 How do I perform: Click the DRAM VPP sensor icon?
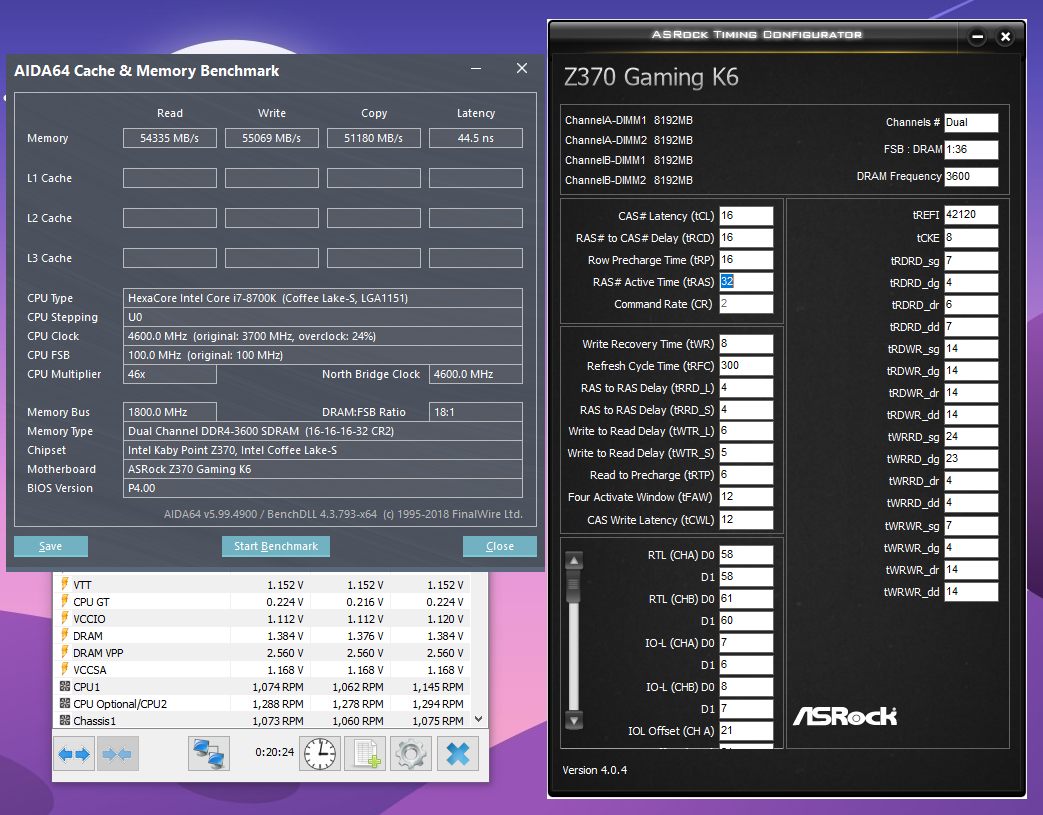pyautogui.click(x=65, y=652)
